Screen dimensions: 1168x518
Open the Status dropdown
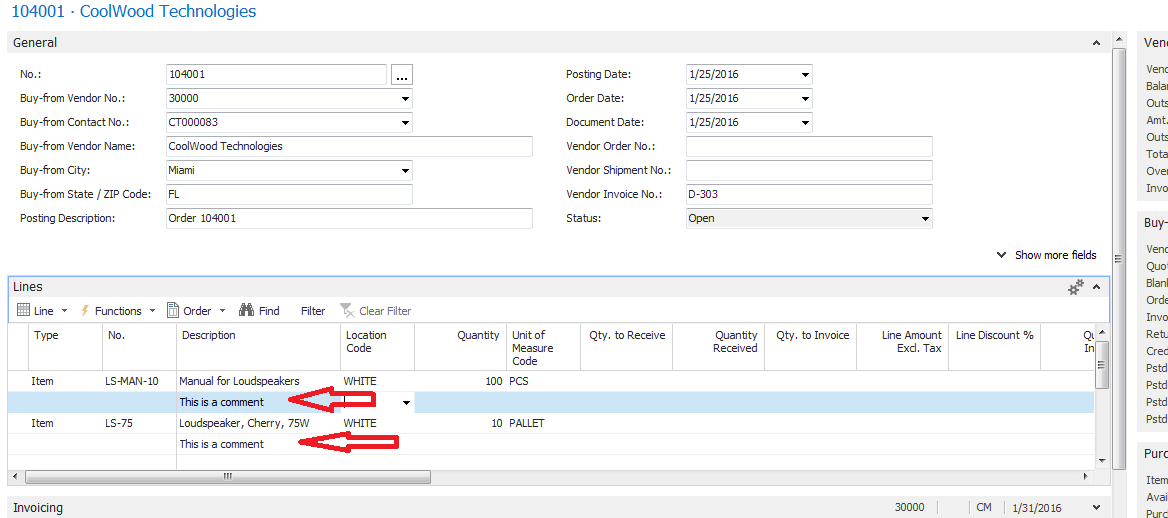pyautogui.click(x=925, y=219)
